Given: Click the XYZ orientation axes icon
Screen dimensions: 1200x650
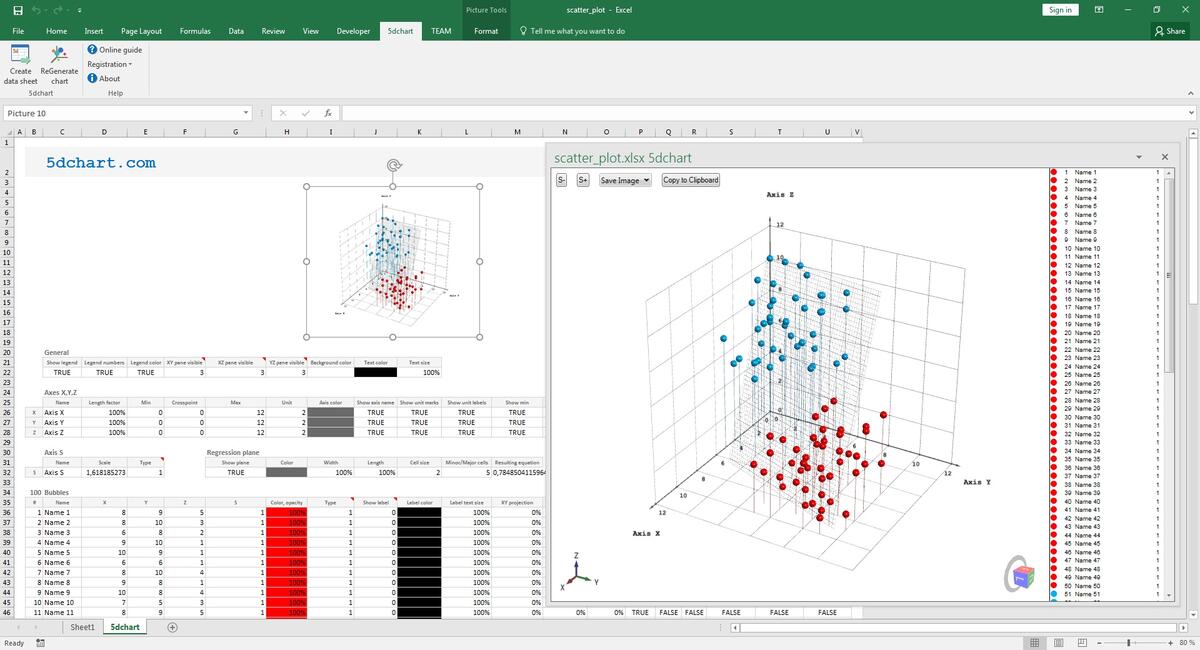Looking at the screenshot, I should [x=577, y=571].
